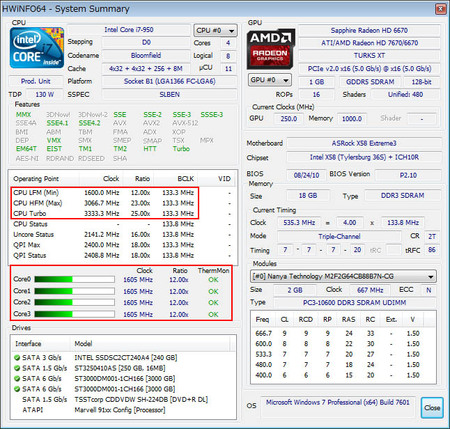
Task: Click the EM64T feature label
Action: (x=26, y=149)
